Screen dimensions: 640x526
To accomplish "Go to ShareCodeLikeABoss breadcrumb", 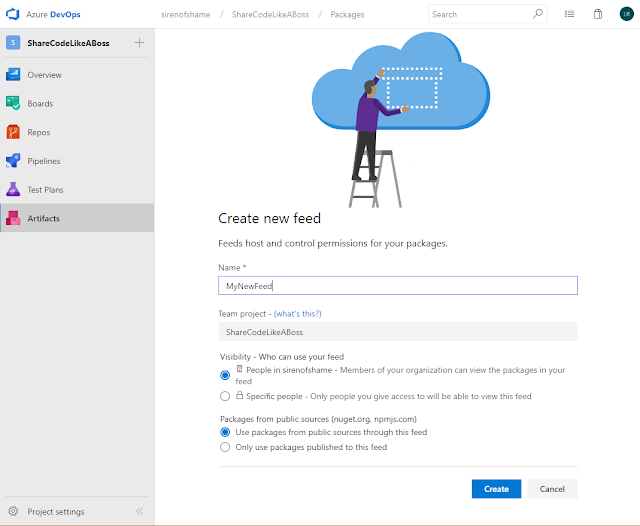I will (x=270, y=14).
